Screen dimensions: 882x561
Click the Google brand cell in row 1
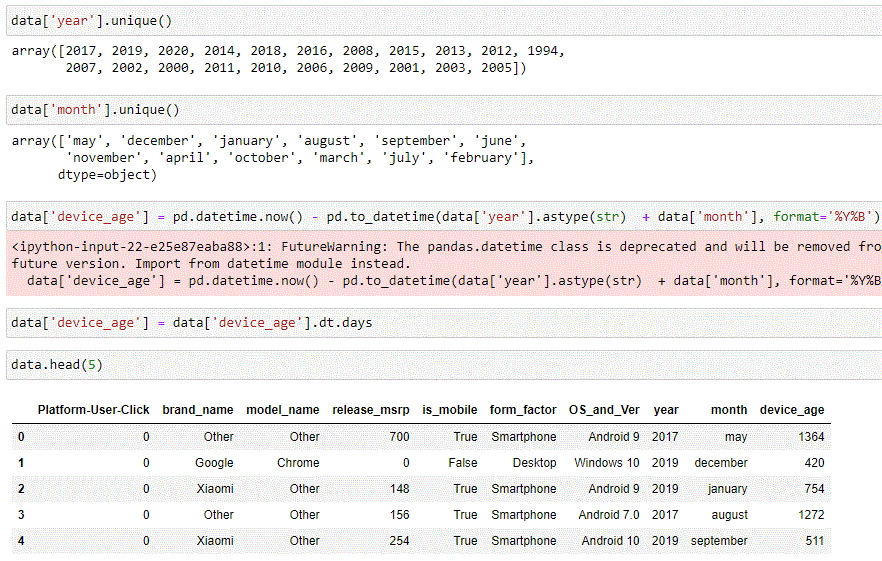pos(214,463)
